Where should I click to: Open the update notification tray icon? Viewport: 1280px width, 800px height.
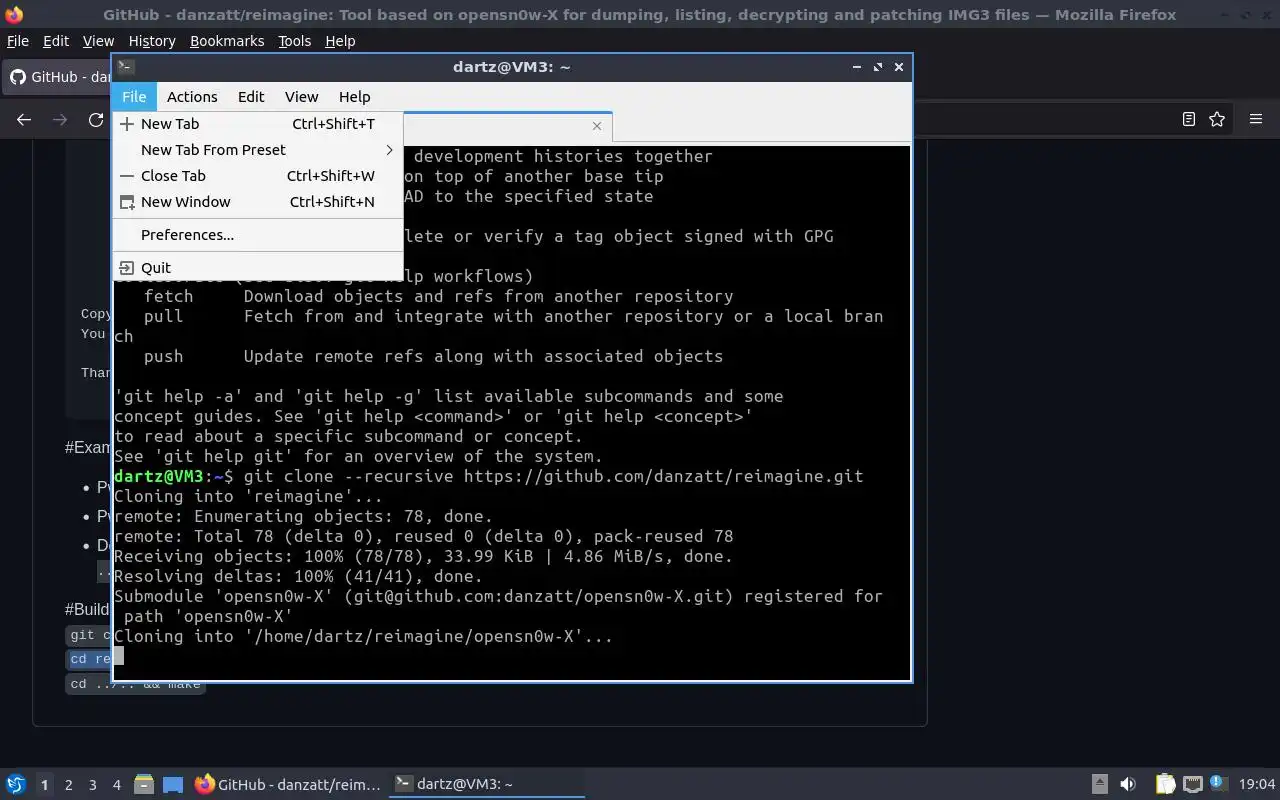coord(1218,784)
